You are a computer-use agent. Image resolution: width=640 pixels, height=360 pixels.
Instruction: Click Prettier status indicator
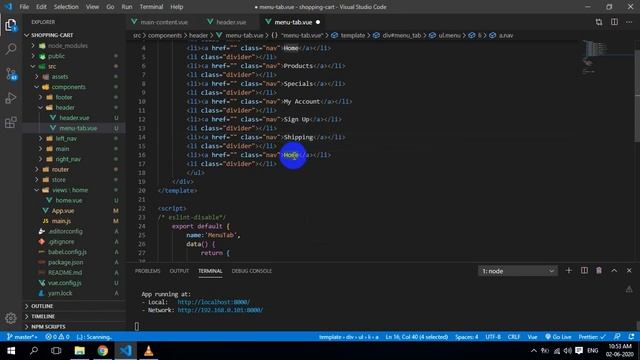click(x=592, y=337)
